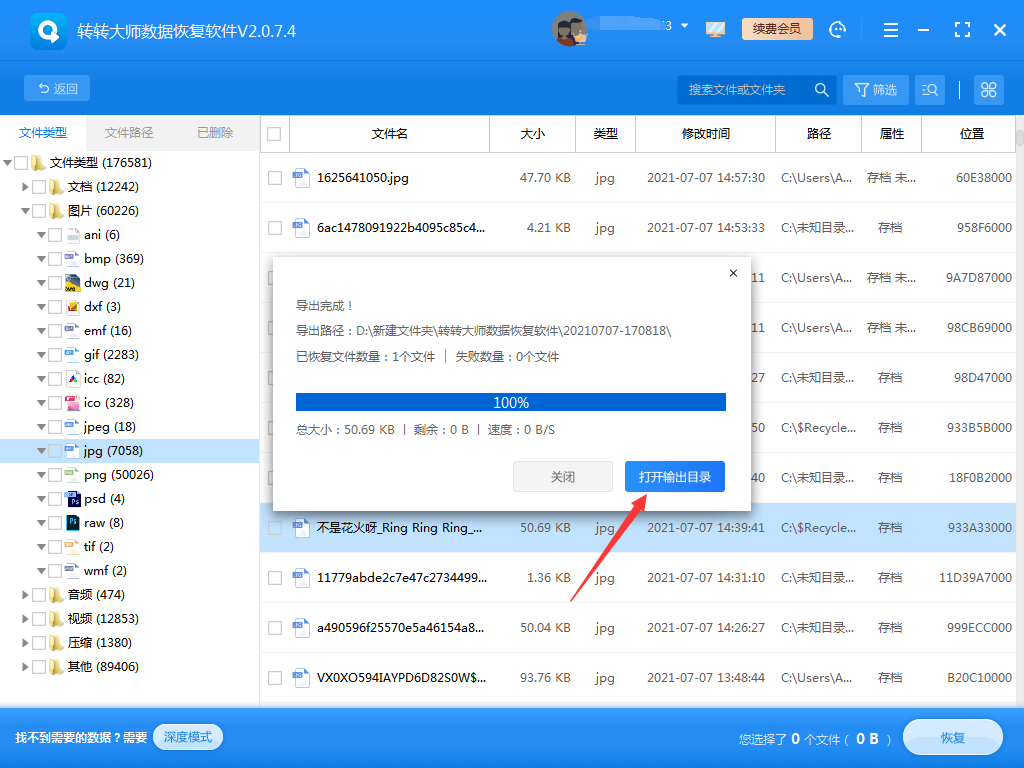Viewport: 1024px width, 768px height.
Task: Switch to the 文件类型 tab
Action: click(43, 133)
